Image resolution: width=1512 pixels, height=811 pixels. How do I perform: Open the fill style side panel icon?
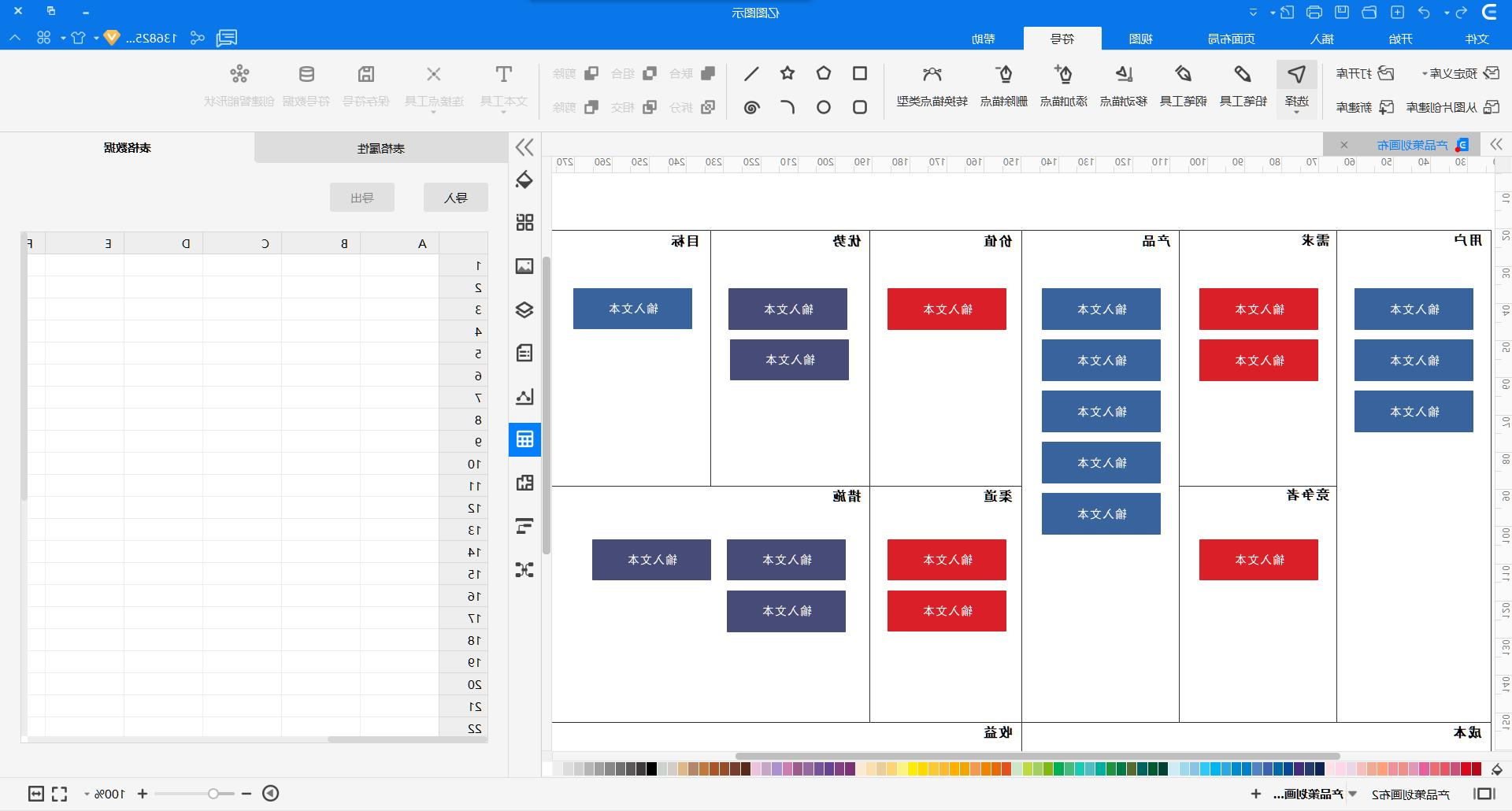point(524,180)
